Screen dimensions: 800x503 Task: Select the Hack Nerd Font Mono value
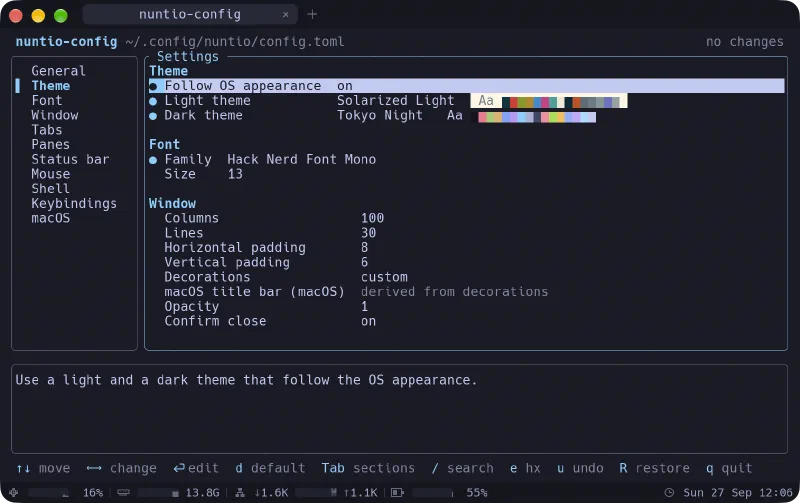302,159
